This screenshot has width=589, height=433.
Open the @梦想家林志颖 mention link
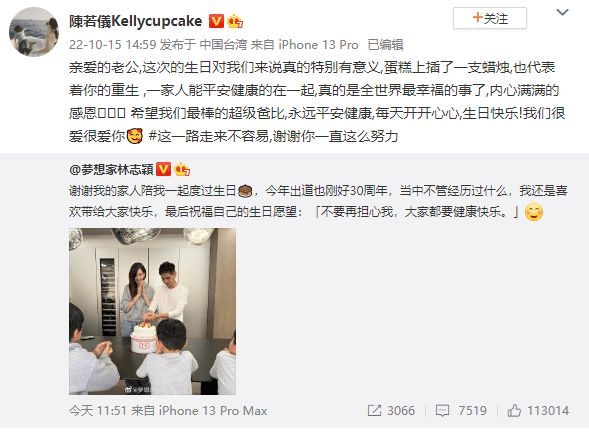(111, 170)
